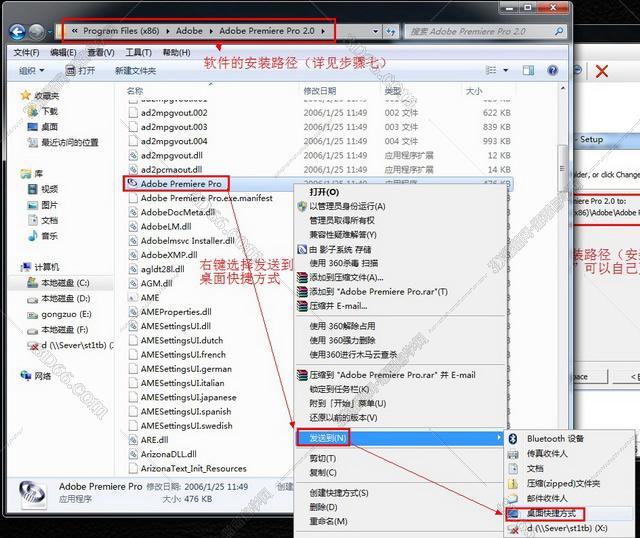Click the Explorer forward navigation arrow
The height and width of the screenshot is (538, 640).
[x=37, y=31]
